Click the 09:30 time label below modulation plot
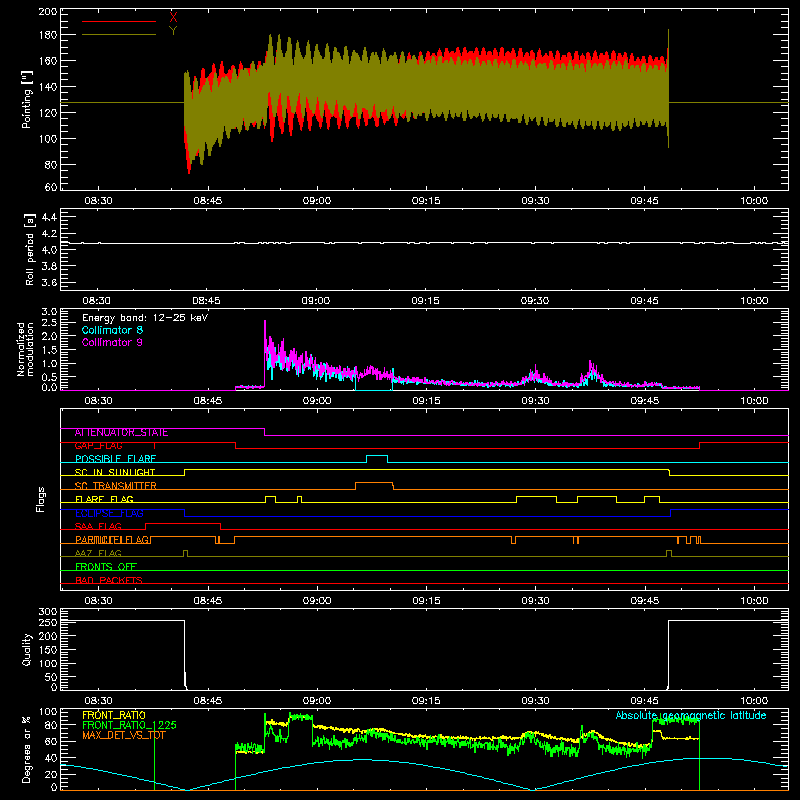 pyautogui.click(x=535, y=401)
